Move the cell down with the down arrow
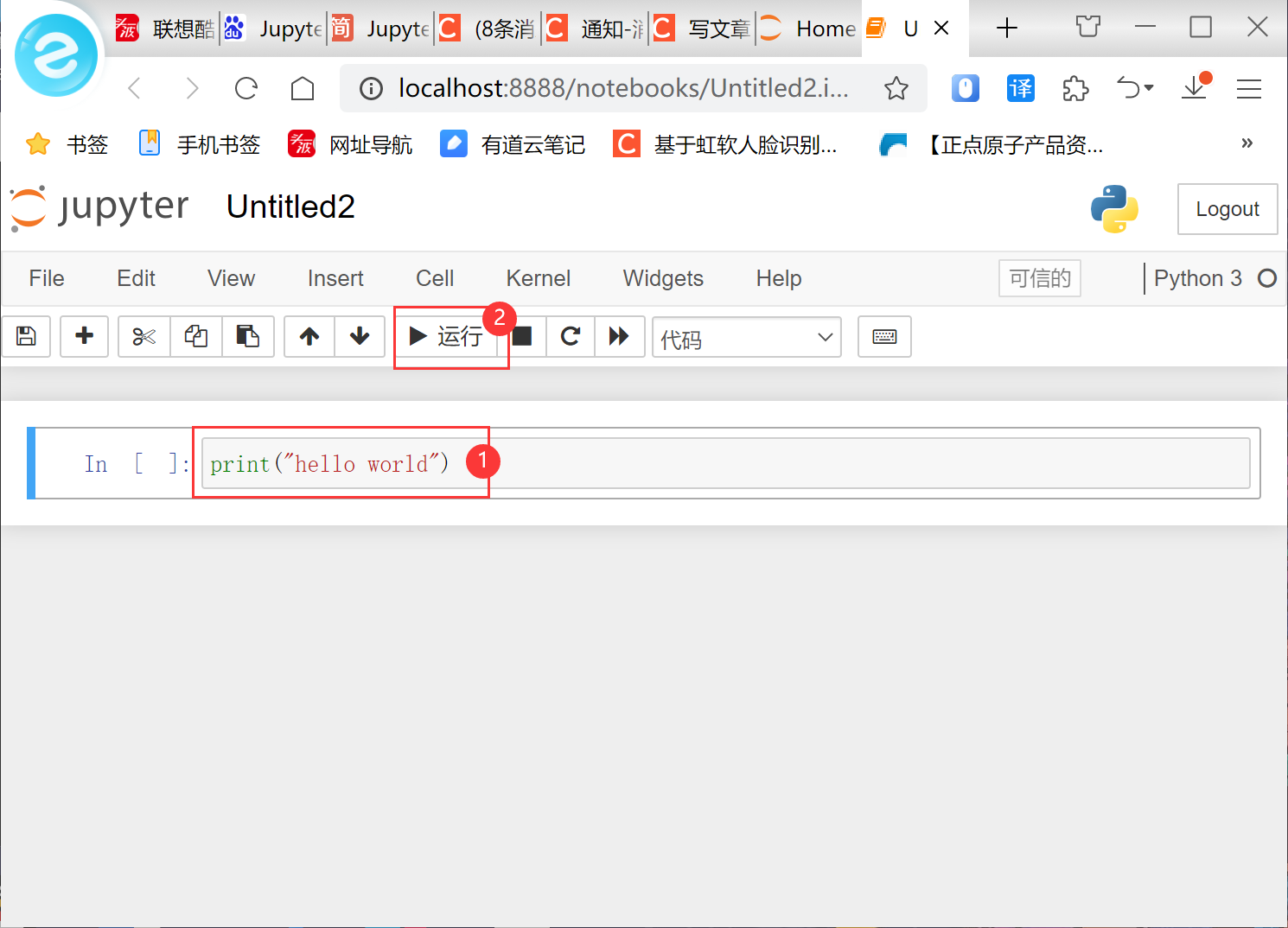This screenshot has width=1288, height=928. click(x=360, y=336)
